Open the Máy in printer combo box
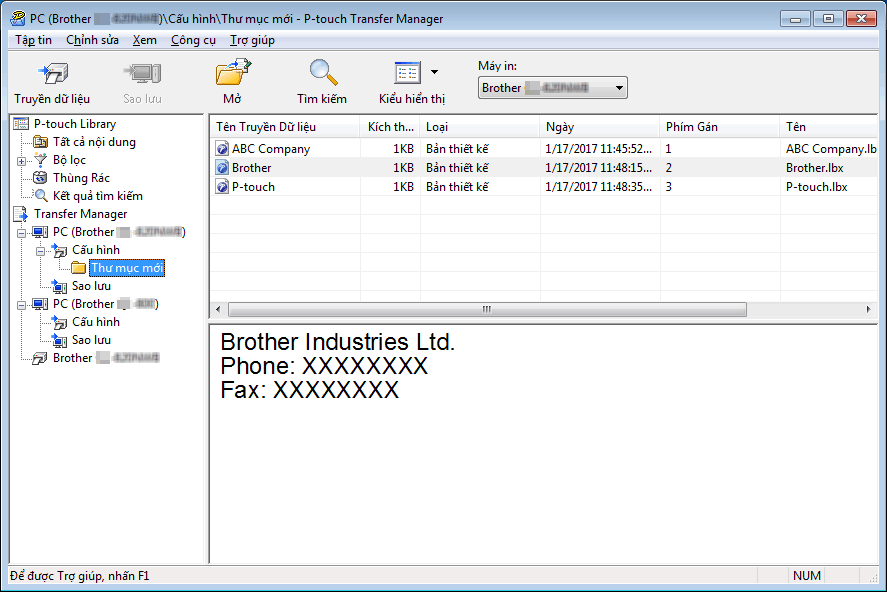 click(552, 88)
